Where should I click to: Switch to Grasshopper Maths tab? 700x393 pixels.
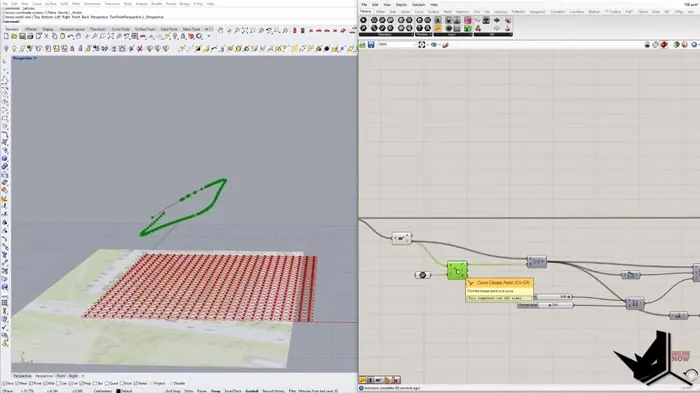[380, 12]
